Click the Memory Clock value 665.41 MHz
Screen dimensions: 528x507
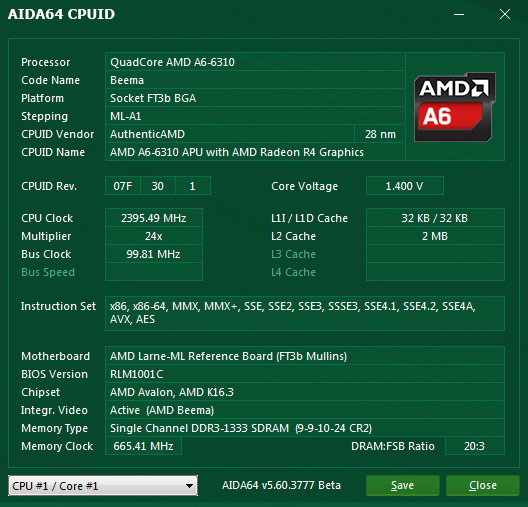tap(143, 446)
